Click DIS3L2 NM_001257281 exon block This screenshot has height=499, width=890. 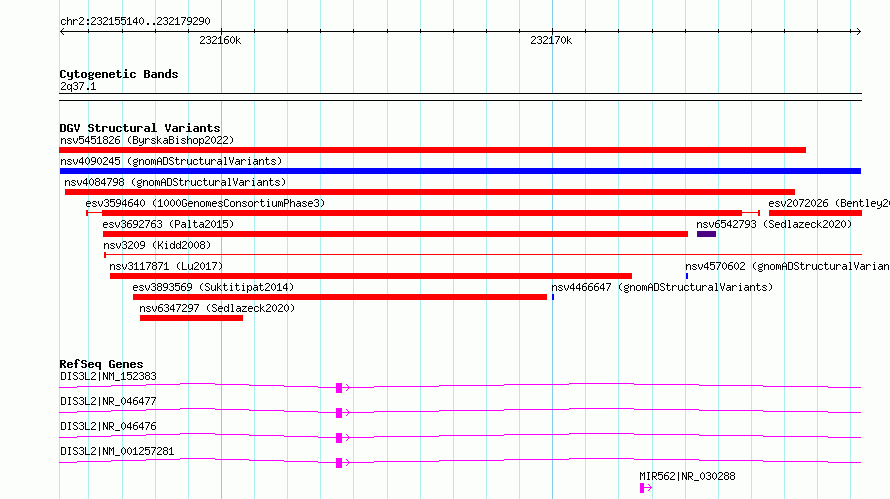(339, 463)
